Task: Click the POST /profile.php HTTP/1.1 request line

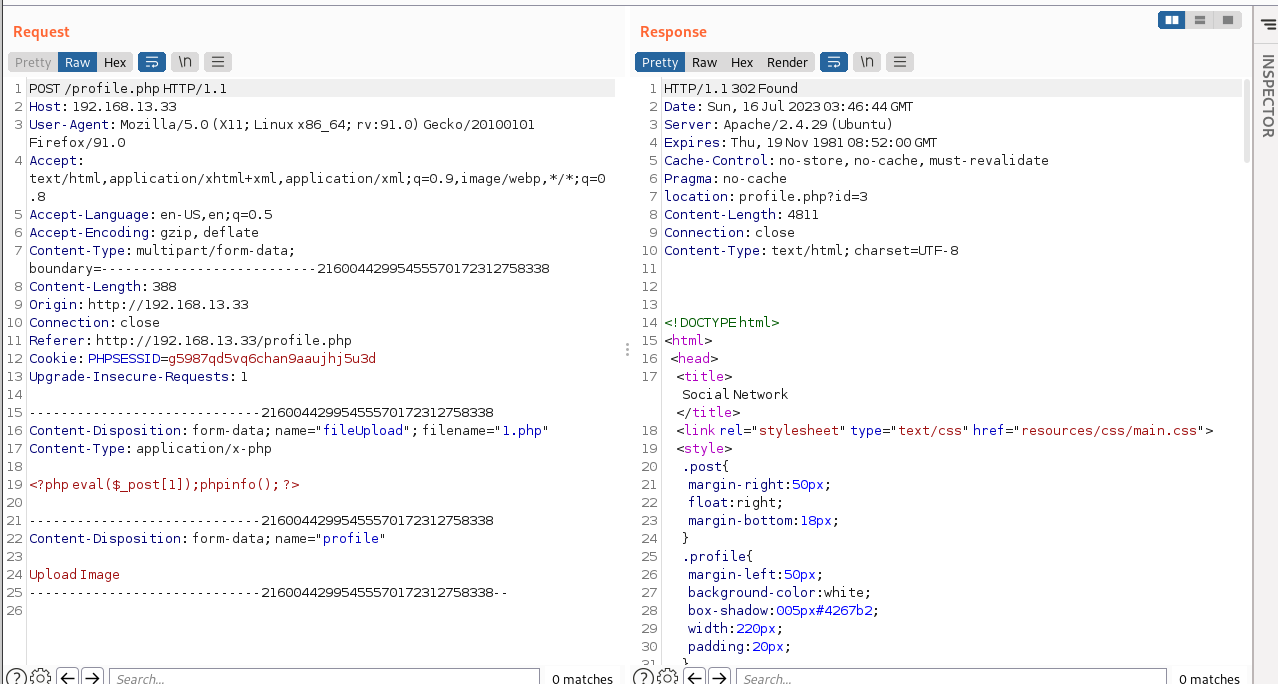Action: click(x=128, y=88)
